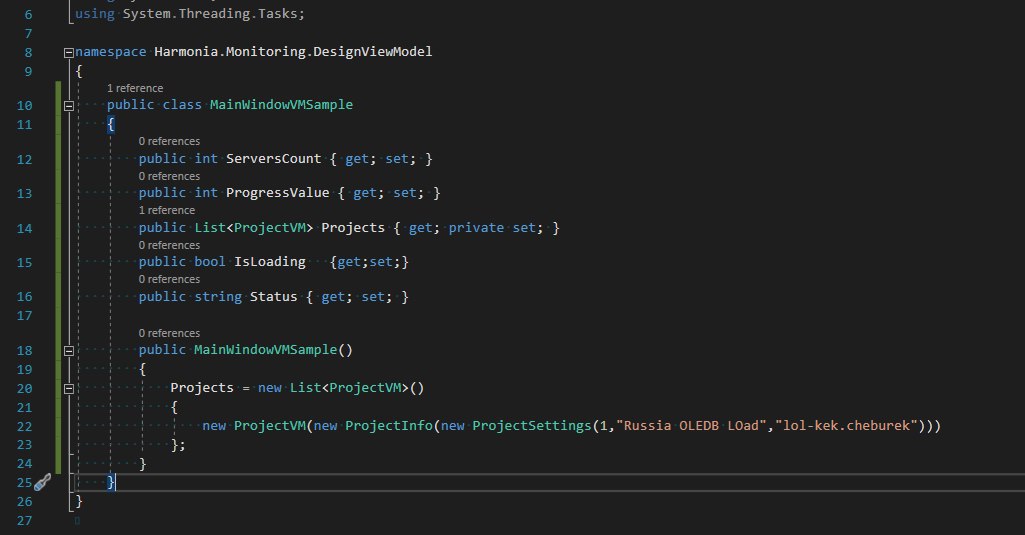Click 'private' keyword in the Projects property

coord(476,228)
